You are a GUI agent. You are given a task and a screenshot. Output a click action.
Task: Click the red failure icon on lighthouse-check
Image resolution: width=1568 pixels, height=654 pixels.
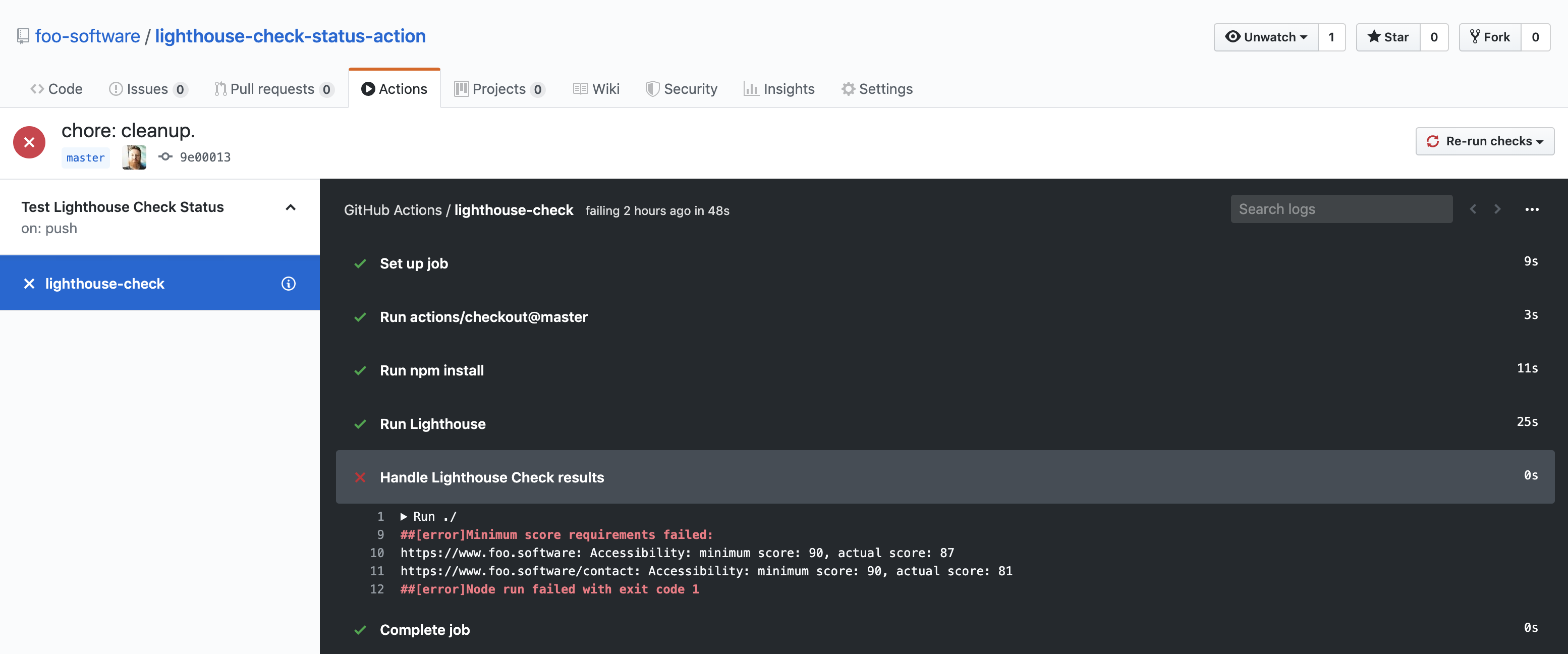pos(28,282)
